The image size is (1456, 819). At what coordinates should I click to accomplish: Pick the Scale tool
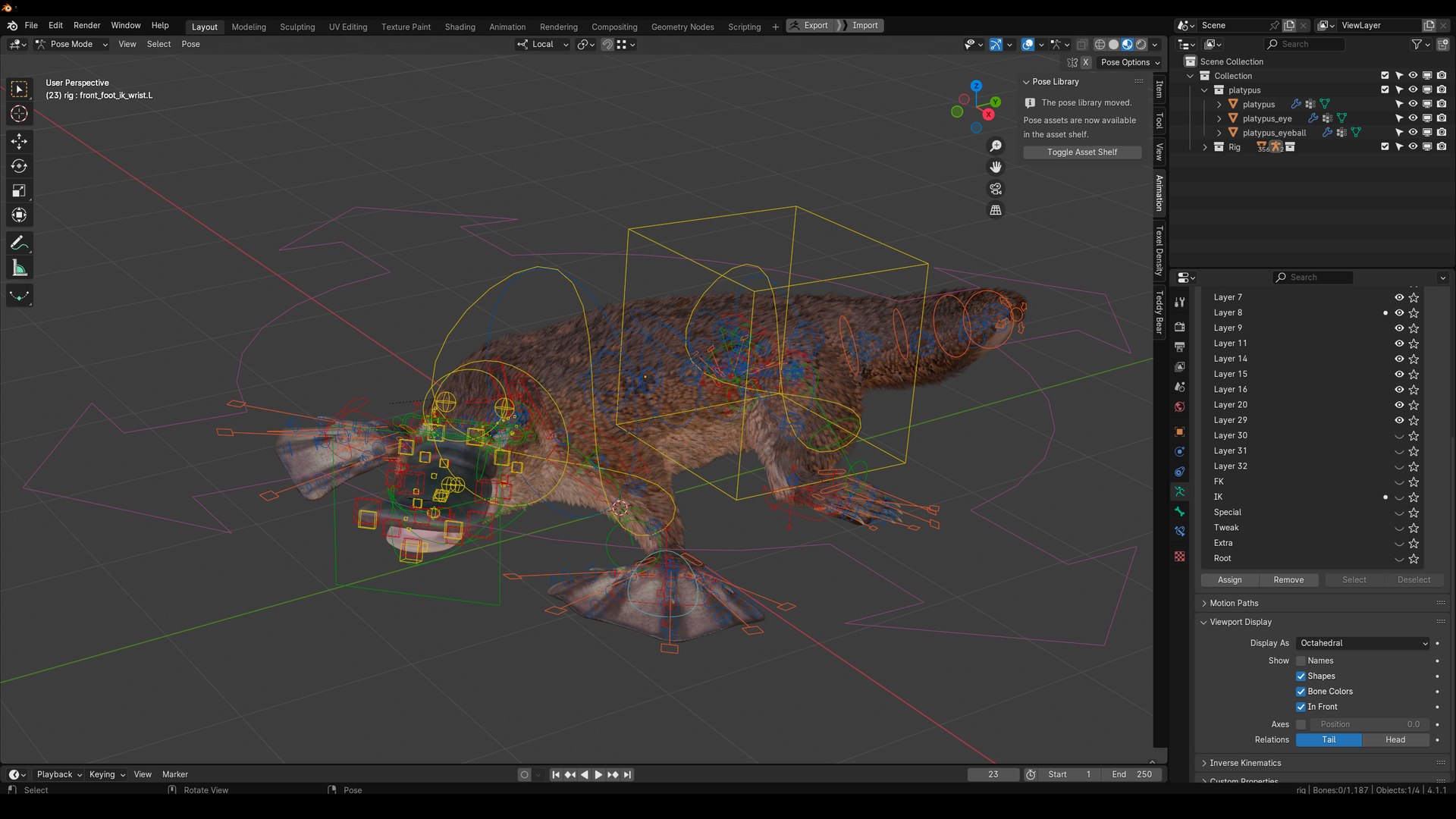click(19, 191)
